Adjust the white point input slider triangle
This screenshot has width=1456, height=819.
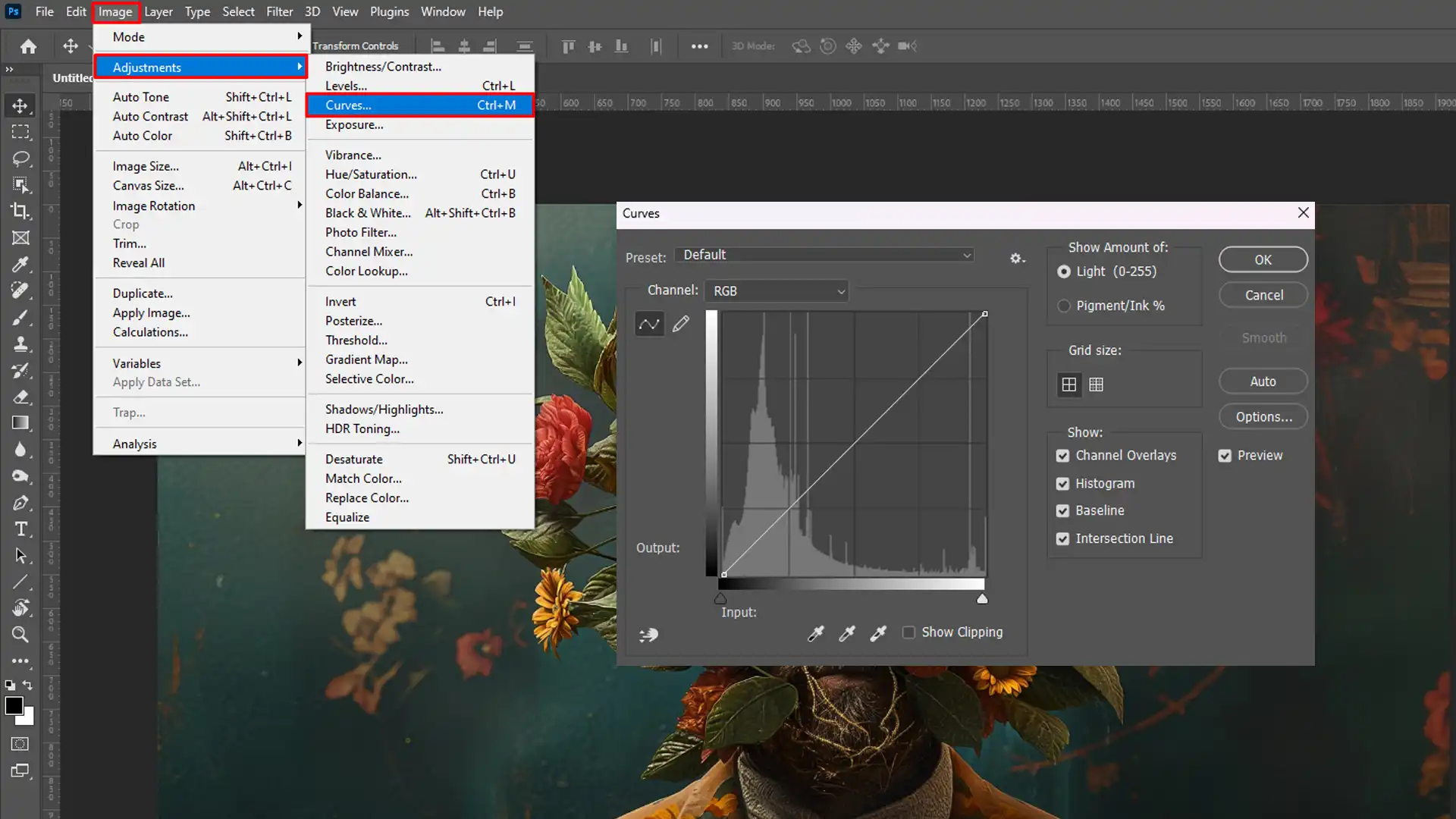coord(982,599)
